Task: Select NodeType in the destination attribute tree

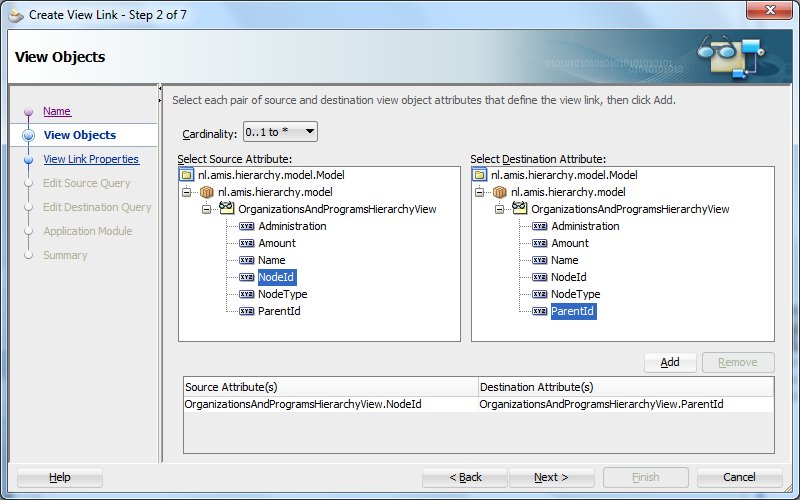Action: [x=575, y=294]
